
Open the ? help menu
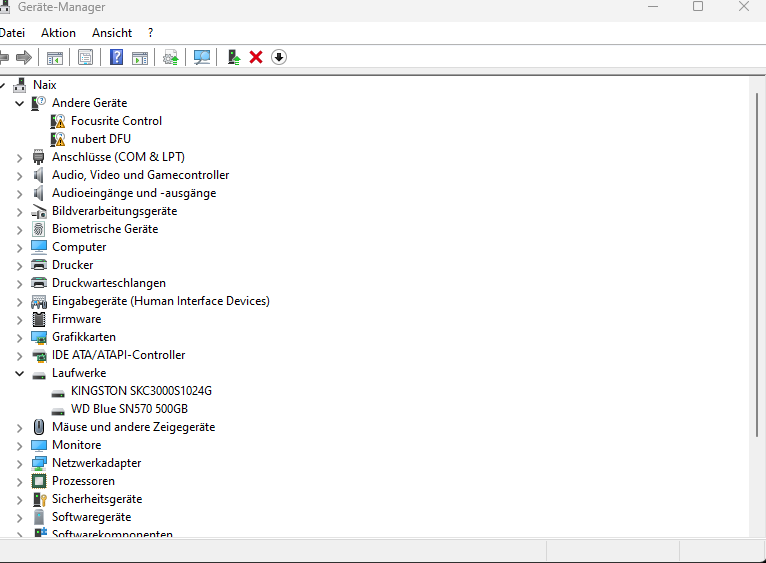click(x=150, y=33)
